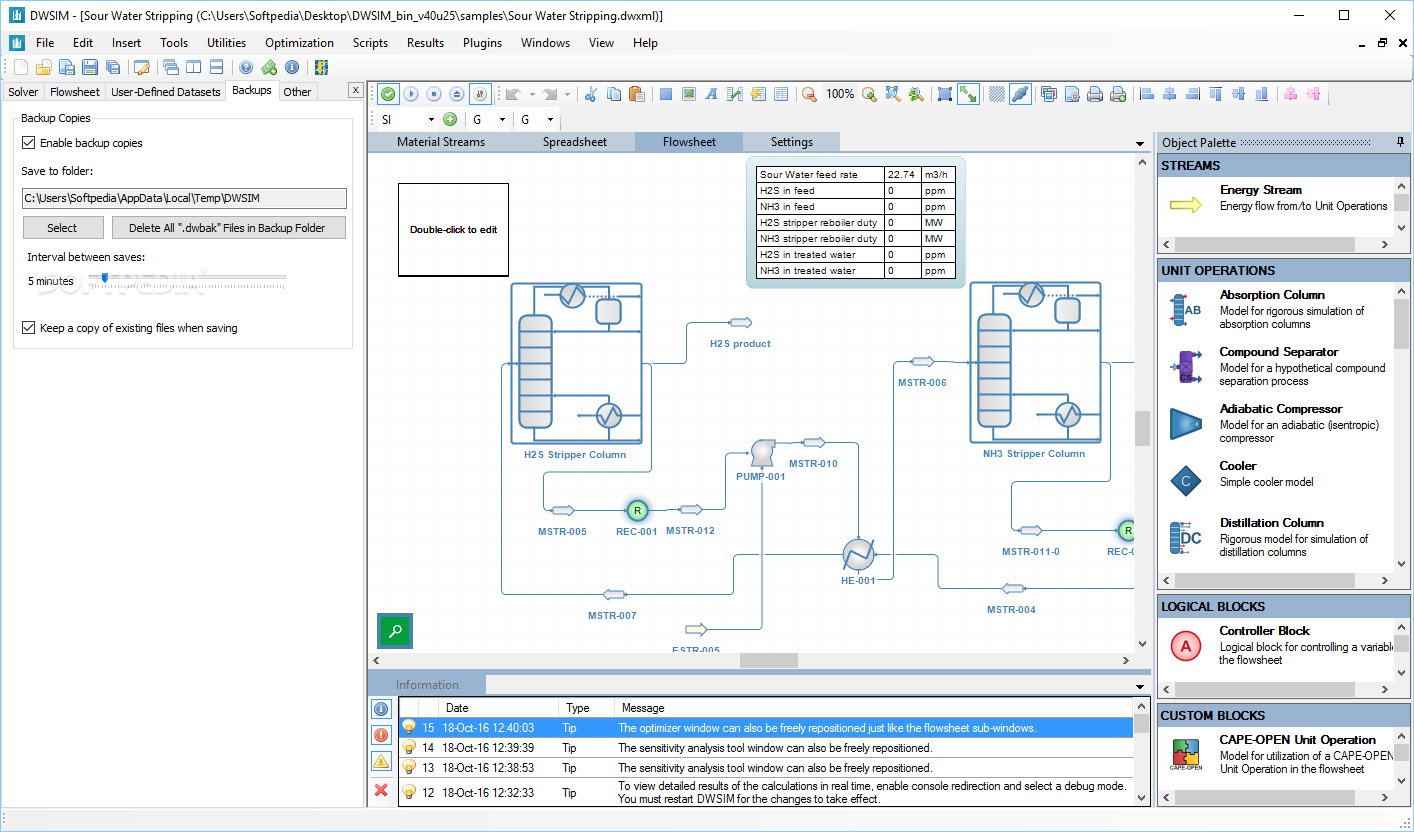The height and width of the screenshot is (832, 1414).
Task: Click the green search magnifier button on flowsheet
Action: coord(395,631)
